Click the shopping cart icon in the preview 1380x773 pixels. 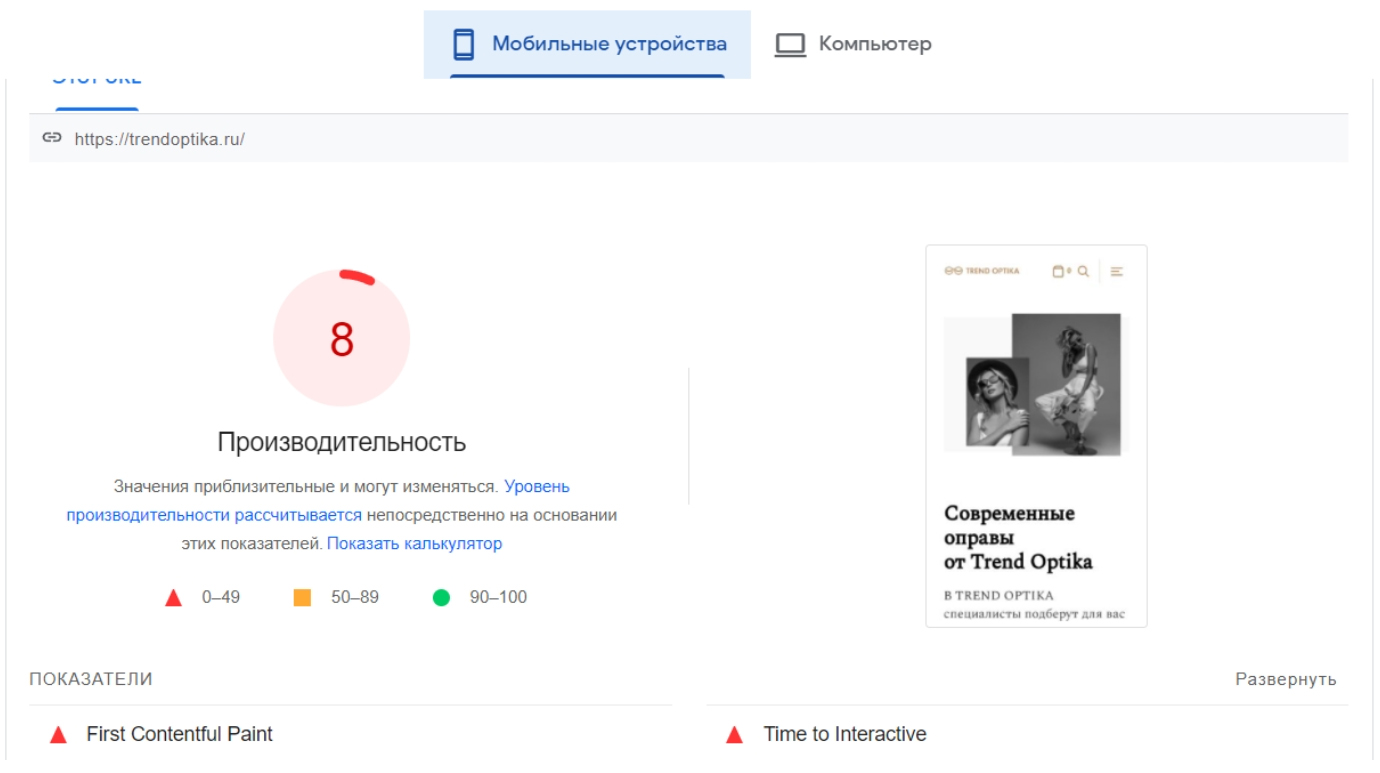coord(1059,271)
